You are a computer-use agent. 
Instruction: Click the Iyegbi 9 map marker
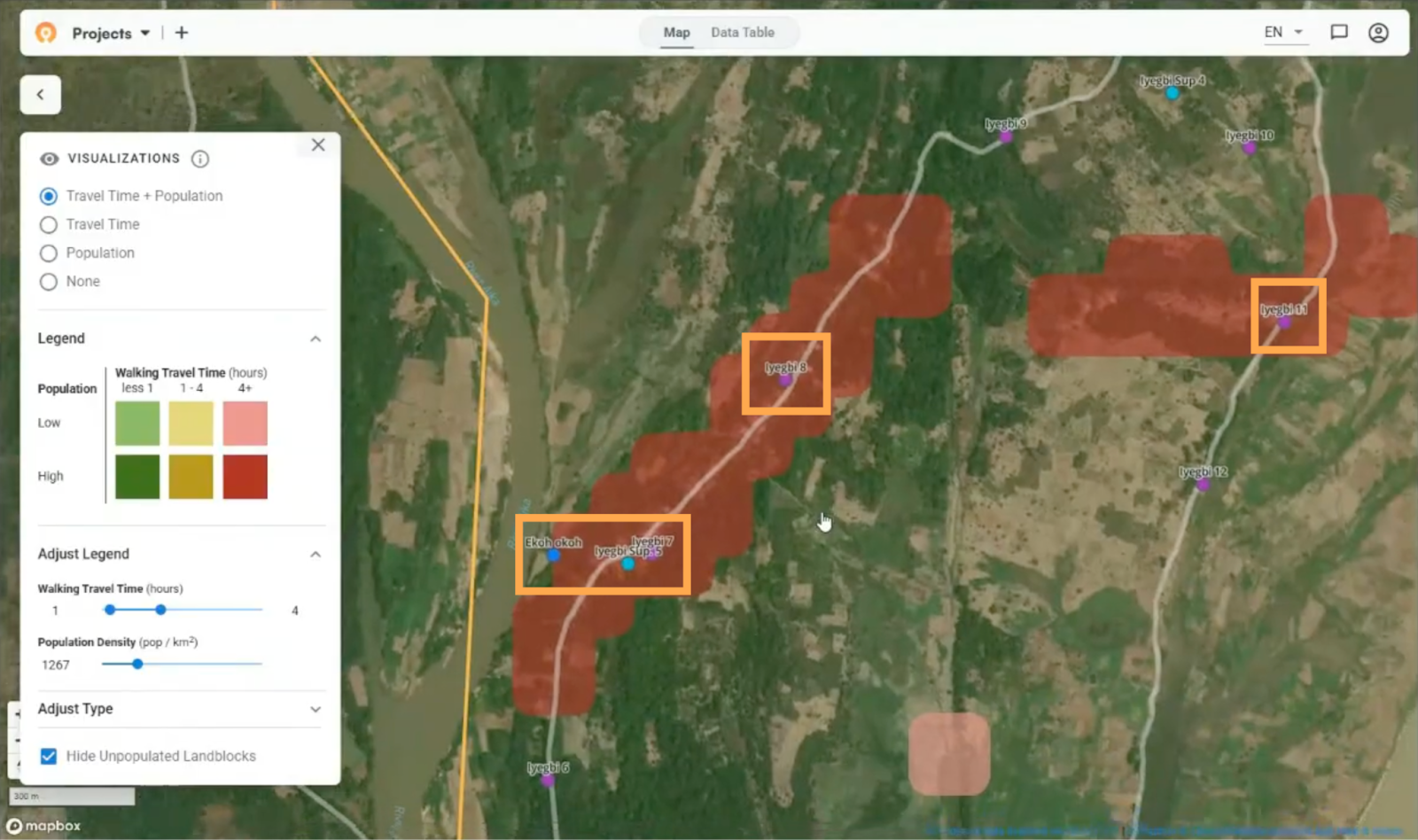(1006, 136)
